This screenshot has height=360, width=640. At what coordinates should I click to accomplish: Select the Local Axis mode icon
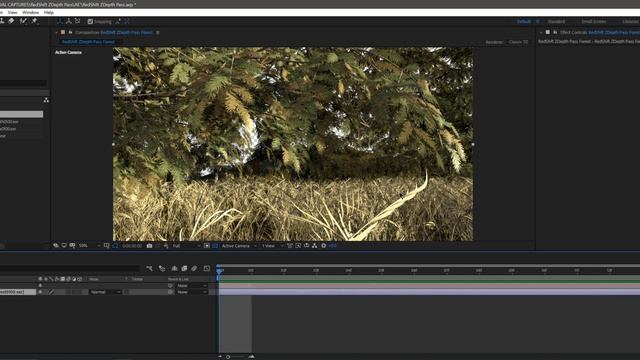[60, 21]
